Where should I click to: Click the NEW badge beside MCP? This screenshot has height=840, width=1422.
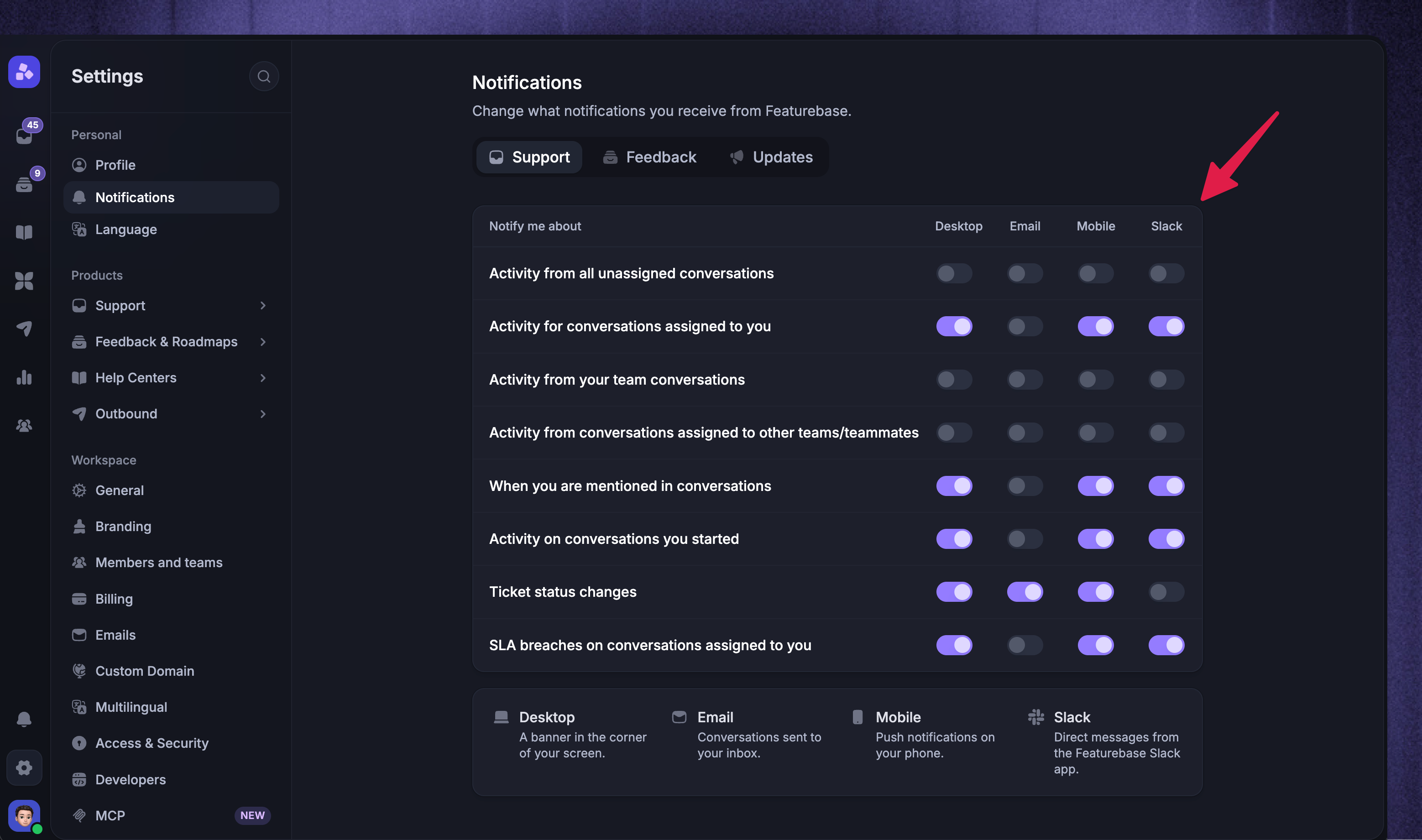252,815
